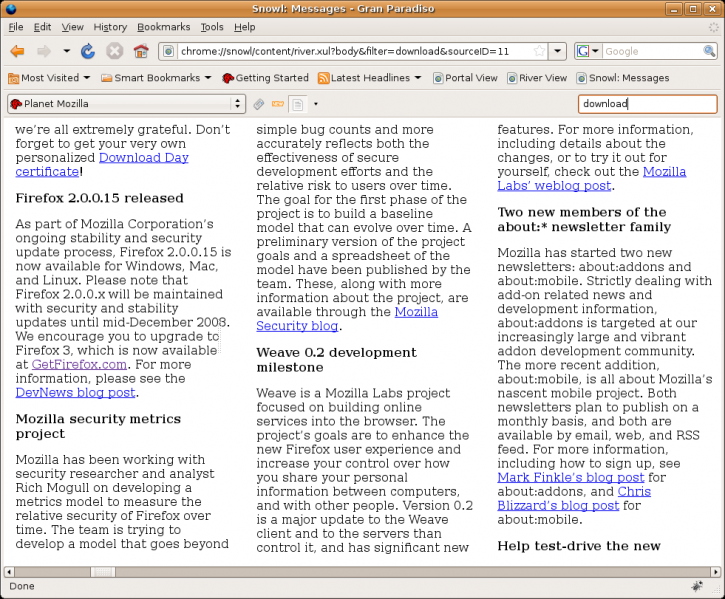The width and height of the screenshot is (725, 599).
Task: Expand the Smart Bookmarks folder
Action: tap(156, 78)
